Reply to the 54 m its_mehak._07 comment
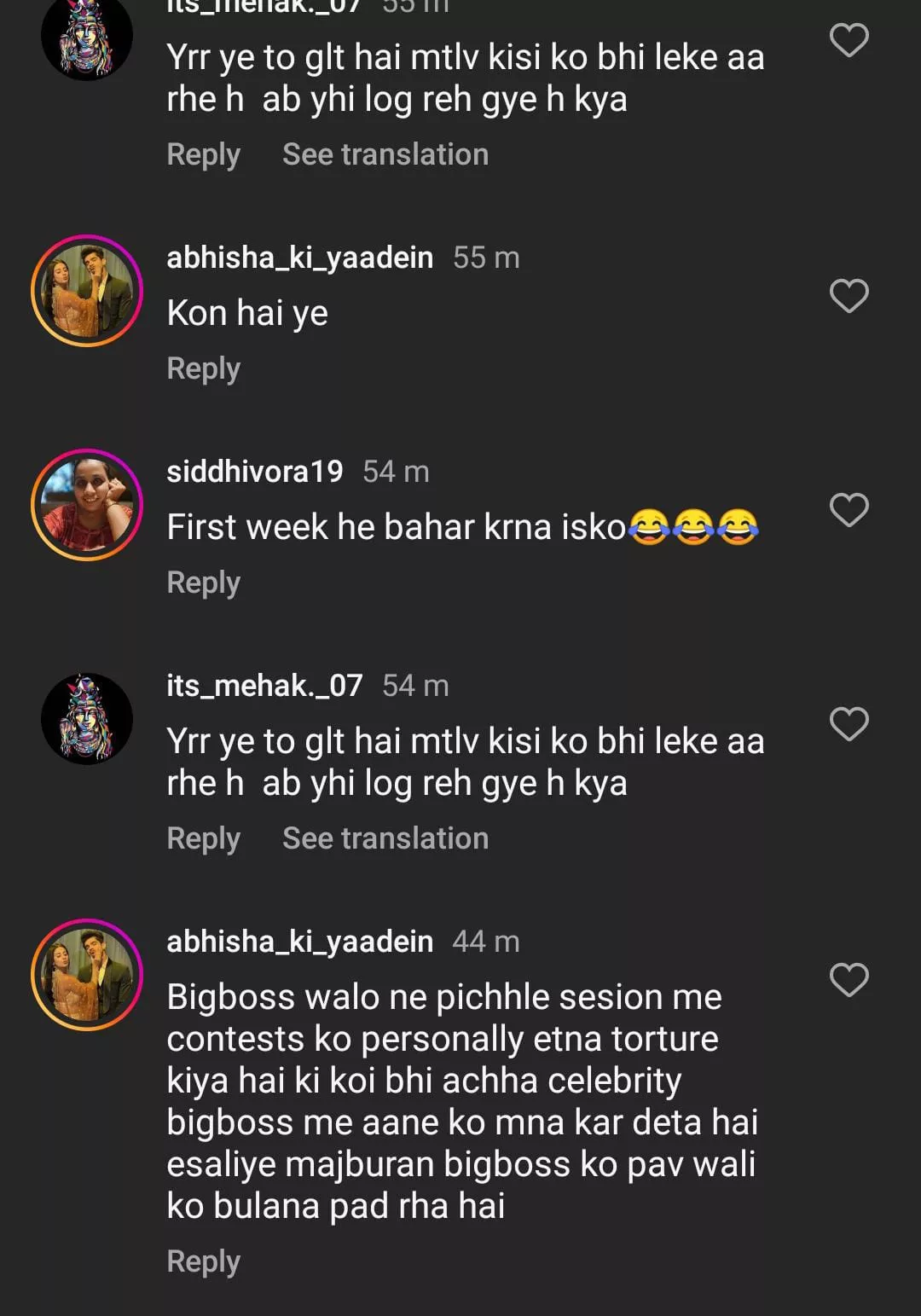Viewport: 921px width, 1316px height. (203, 838)
